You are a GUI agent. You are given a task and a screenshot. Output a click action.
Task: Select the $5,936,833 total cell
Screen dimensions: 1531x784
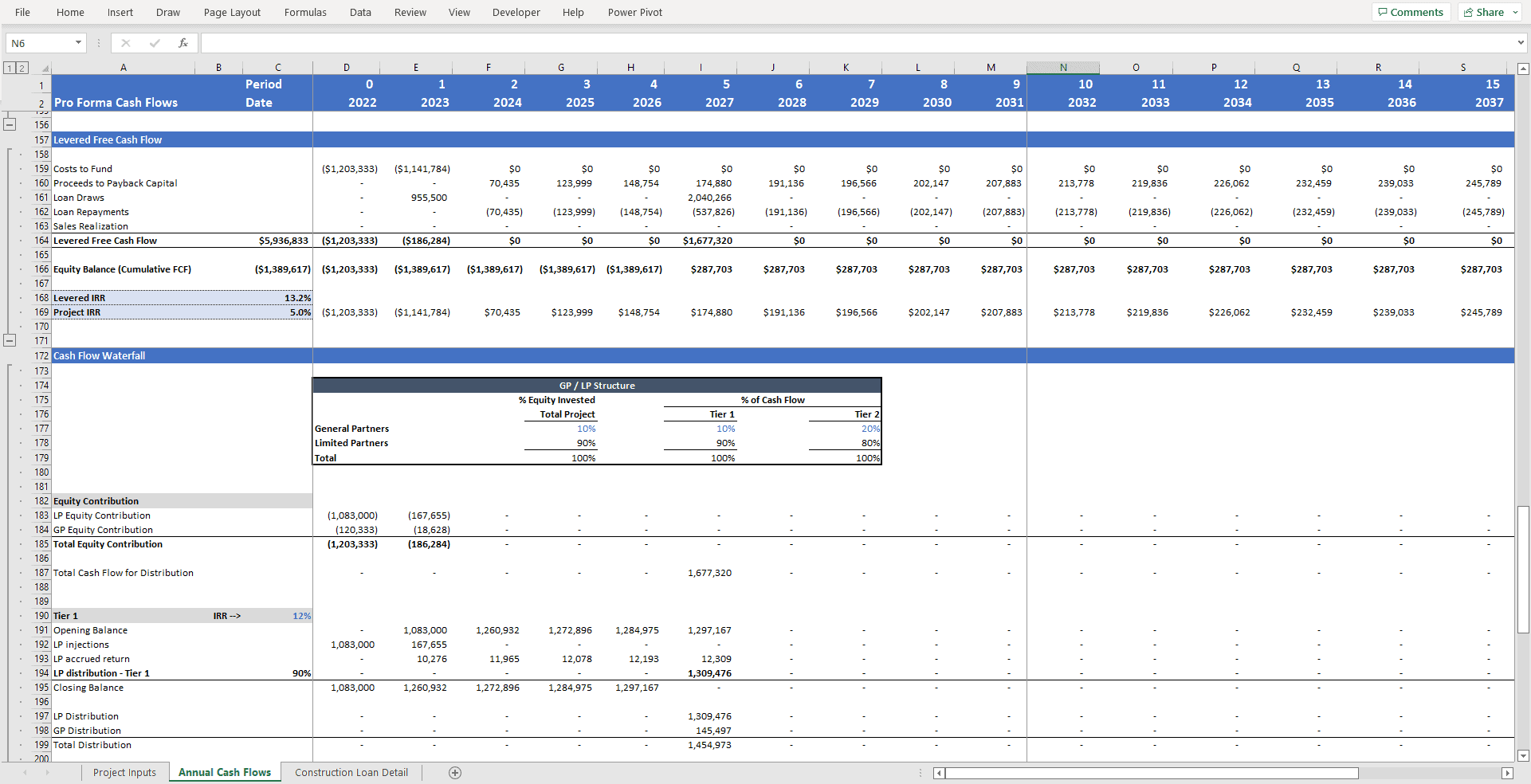click(x=277, y=241)
